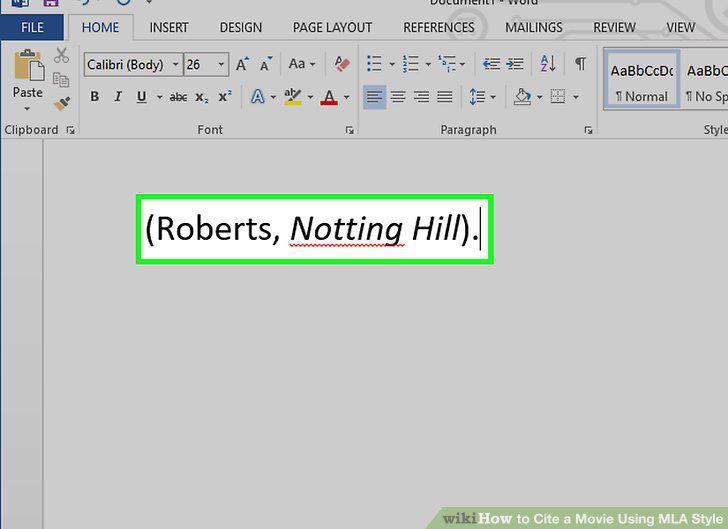728x529 pixels.
Task: Select the Format Painter brush
Action: point(61,104)
